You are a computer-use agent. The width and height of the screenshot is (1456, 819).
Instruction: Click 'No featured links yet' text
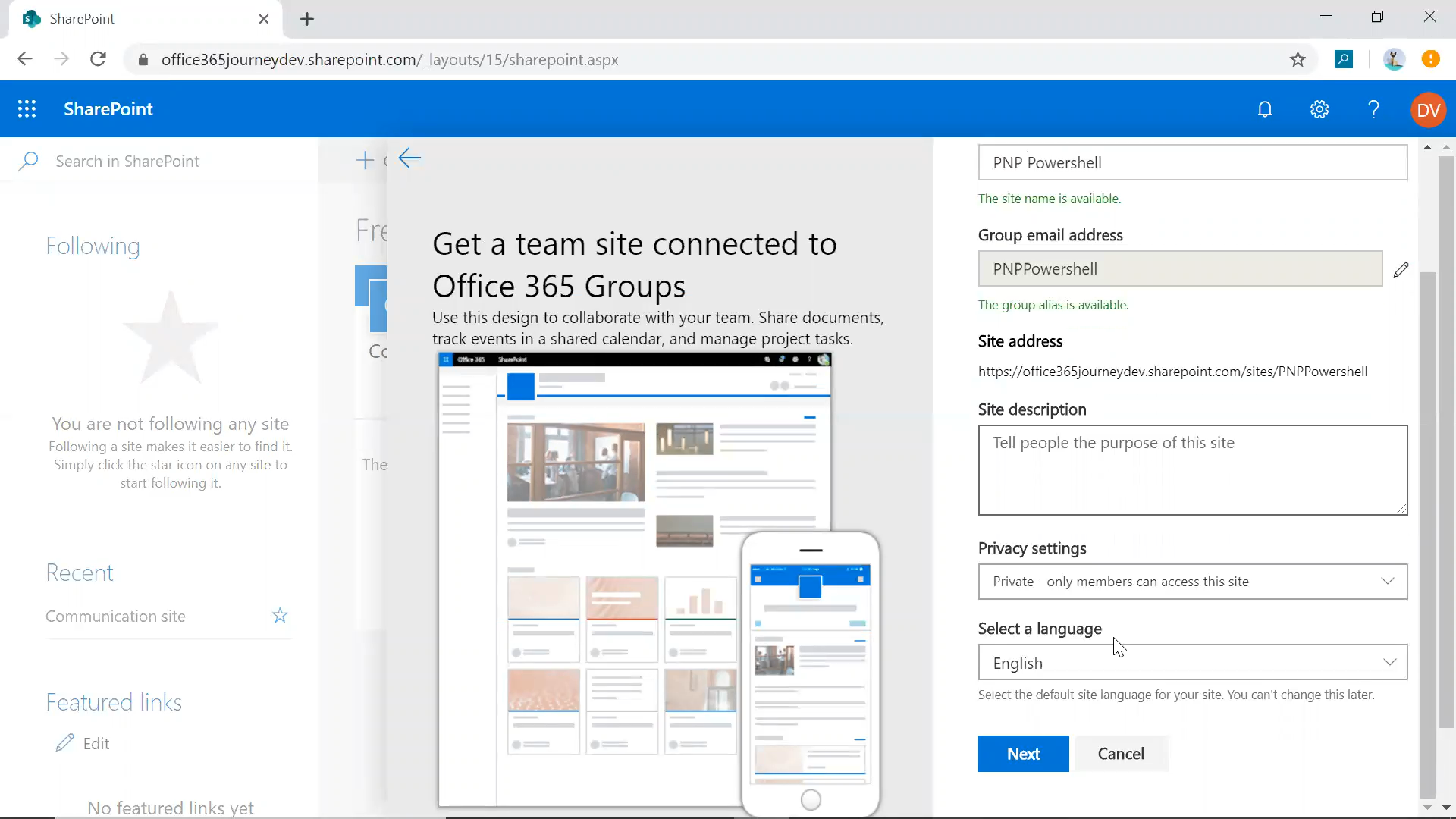pos(171,808)
